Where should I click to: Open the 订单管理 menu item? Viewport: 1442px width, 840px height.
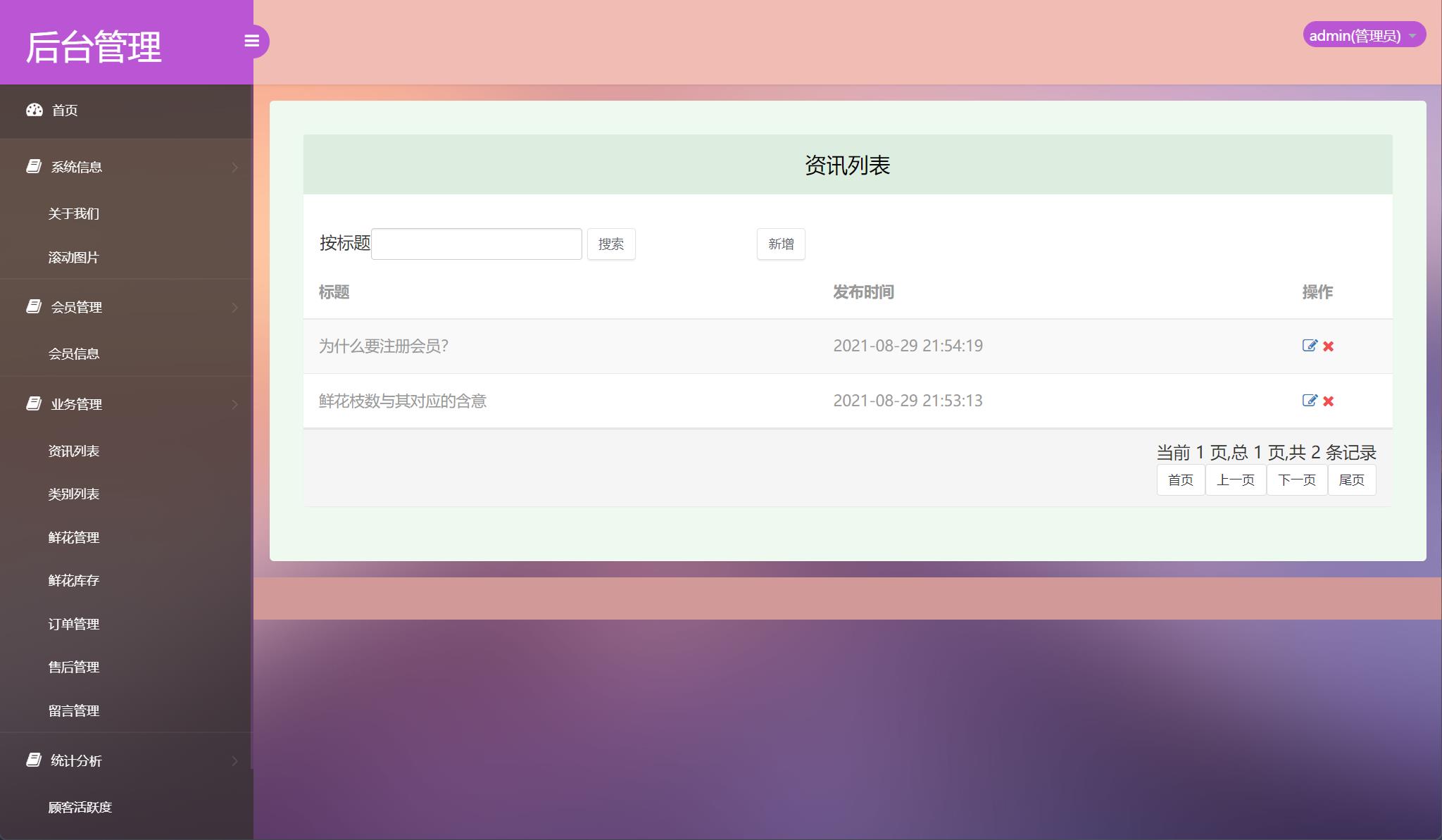click(x=73, y=624)
